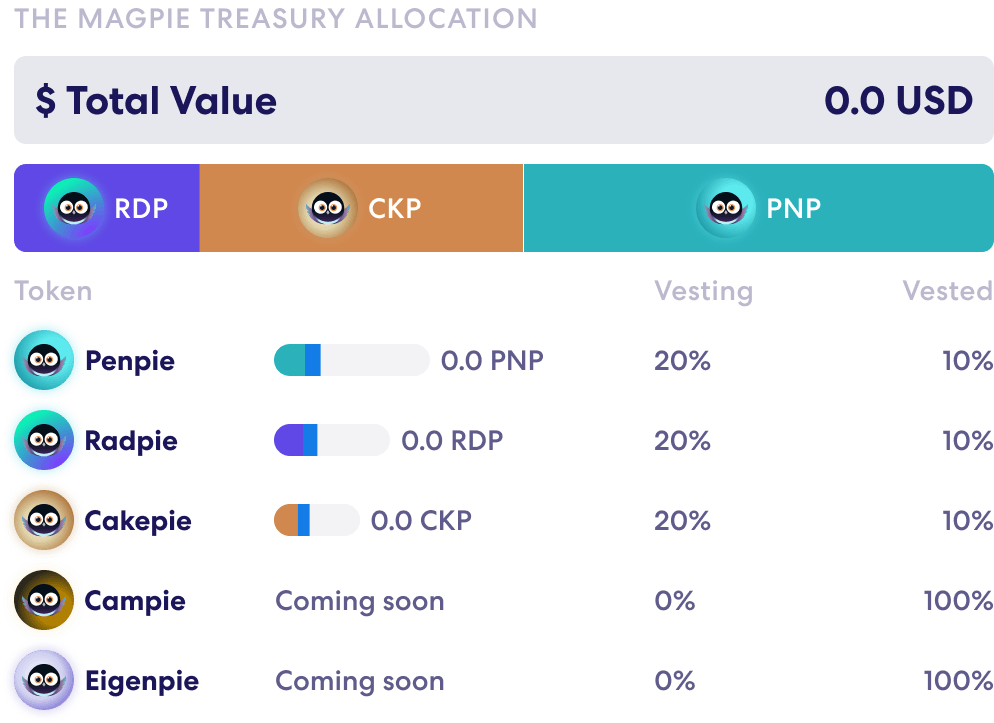
Task: Select the teal PNP allocation segment
Action: pos(759,208)
